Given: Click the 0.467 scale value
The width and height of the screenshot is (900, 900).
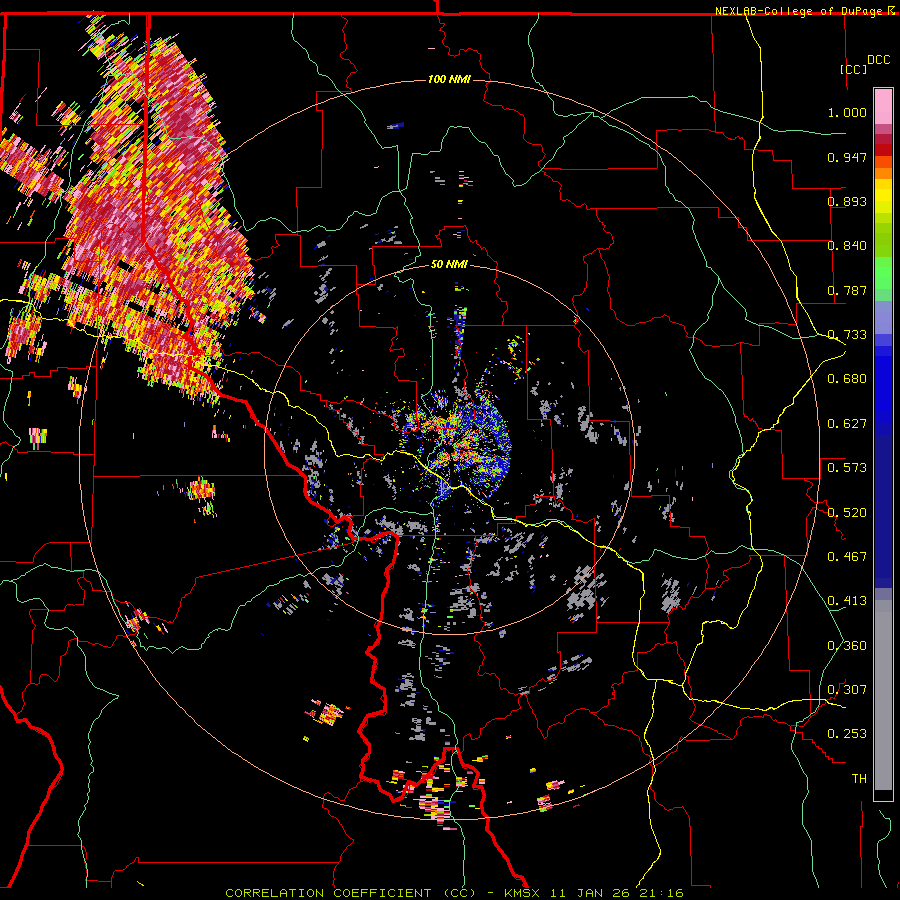Looking at the screenshot, I should tap(847, 557).
